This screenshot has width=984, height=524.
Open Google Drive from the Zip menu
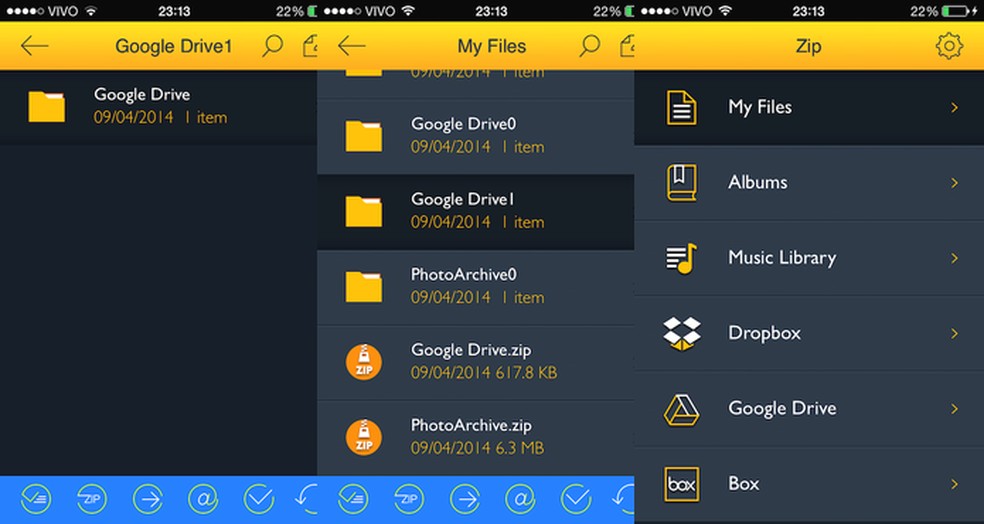pos(809,409)
